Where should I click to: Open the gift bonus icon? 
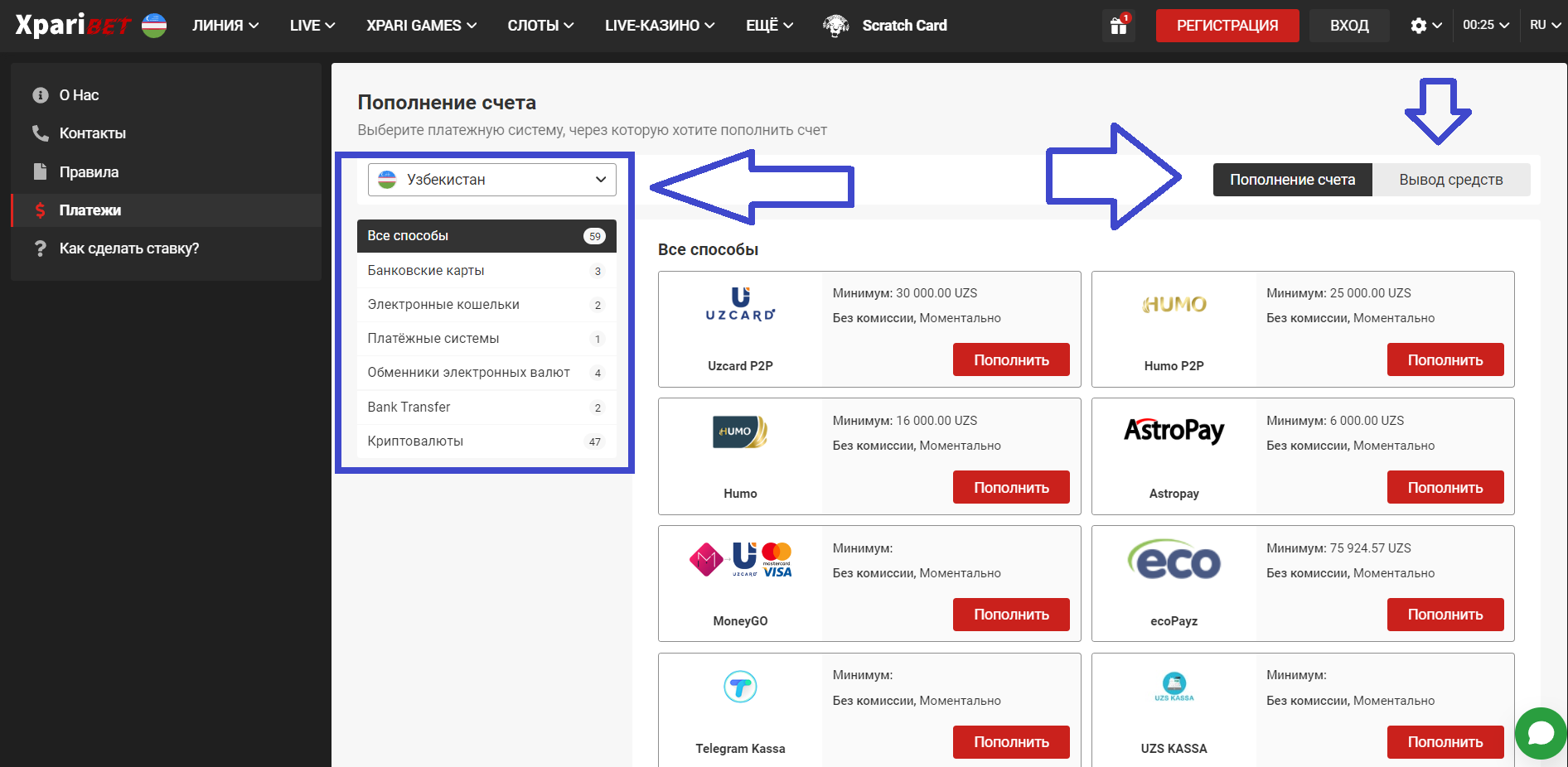tap(1119, 25)
